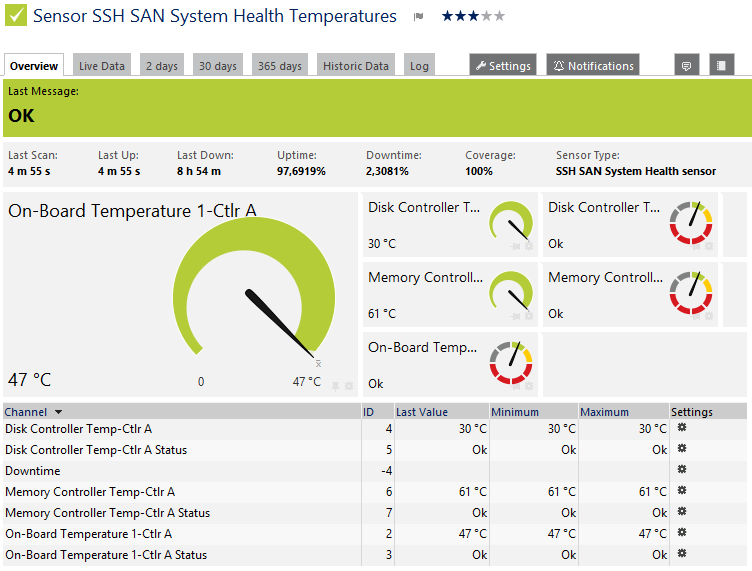Click the Uptime value 97,6919%
Screen dimensions: 752x571
point(301,171)
